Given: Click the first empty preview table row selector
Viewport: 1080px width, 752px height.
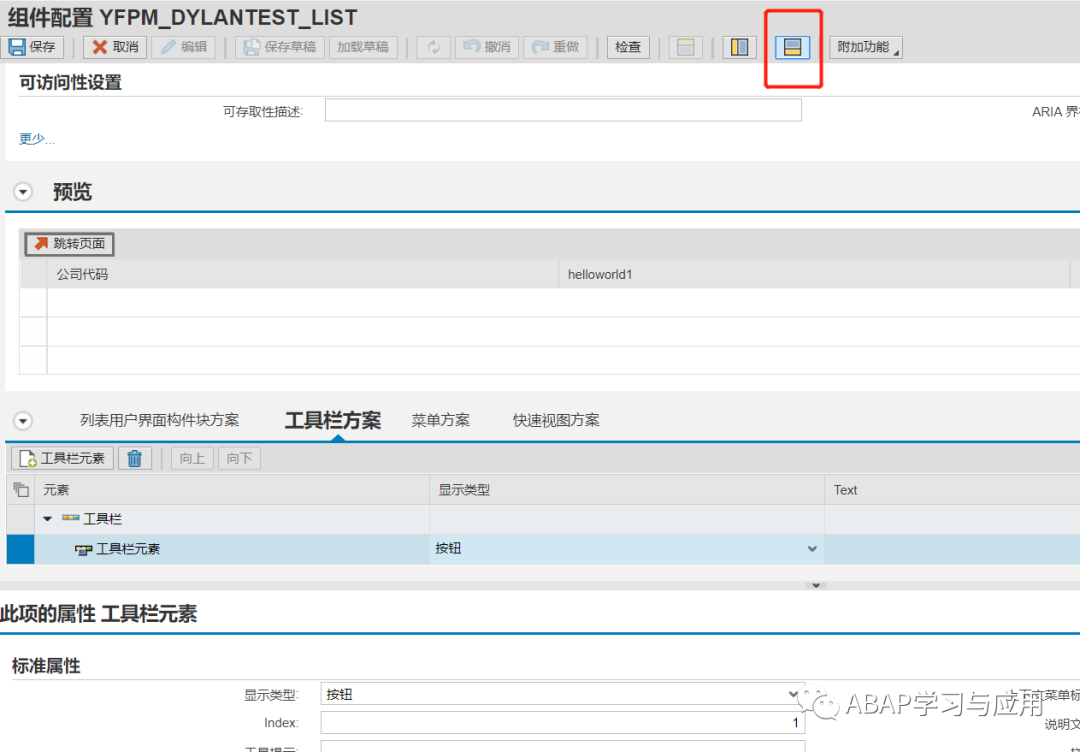Looking at the screenshot, I should (33, 303).
